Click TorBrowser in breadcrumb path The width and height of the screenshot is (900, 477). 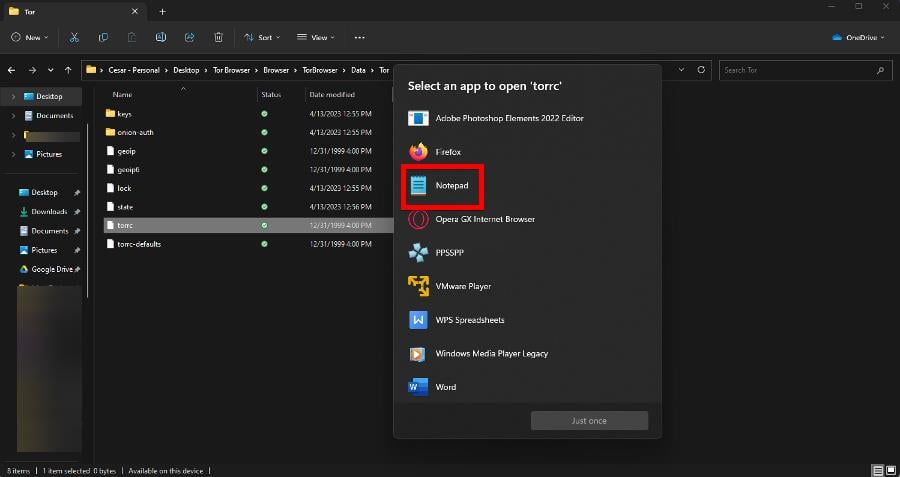coord(320,70)
